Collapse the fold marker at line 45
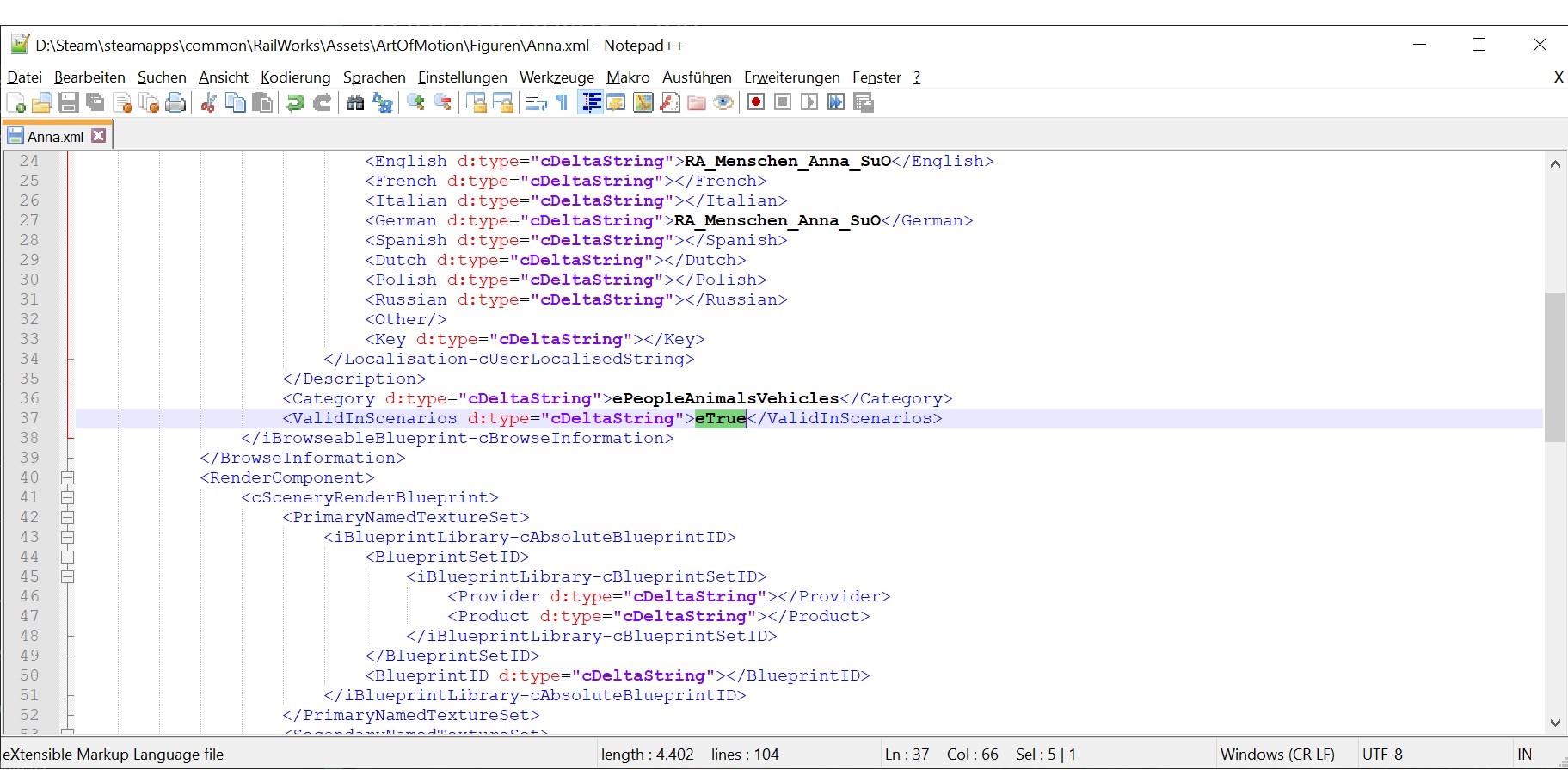Image resolution: width=1568 pixels, height=770 pixels. 68,576
